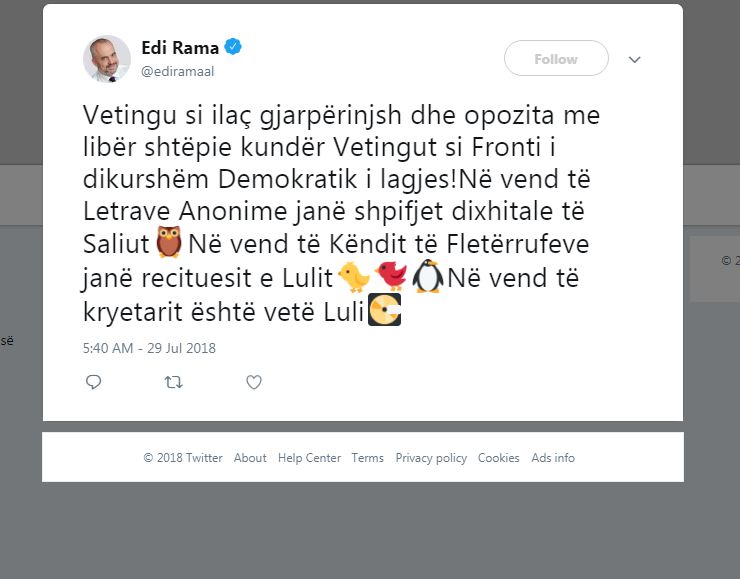Like the tweet with the heart icon
This screenshot has width=740, height=579.
254,382
